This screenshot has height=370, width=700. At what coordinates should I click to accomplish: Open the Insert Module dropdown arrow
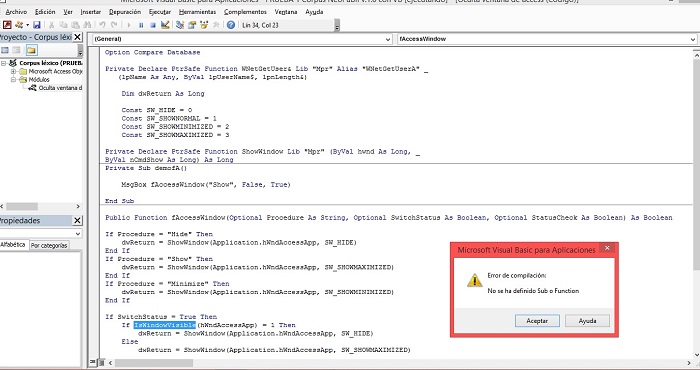(27, 25)
